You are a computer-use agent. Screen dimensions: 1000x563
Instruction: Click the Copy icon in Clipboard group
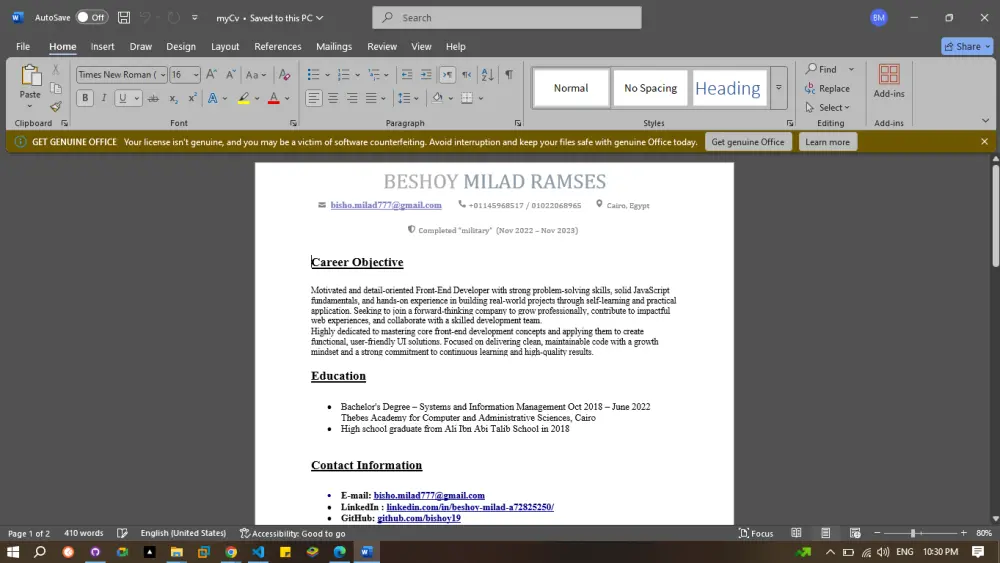[x=56, y=88]
